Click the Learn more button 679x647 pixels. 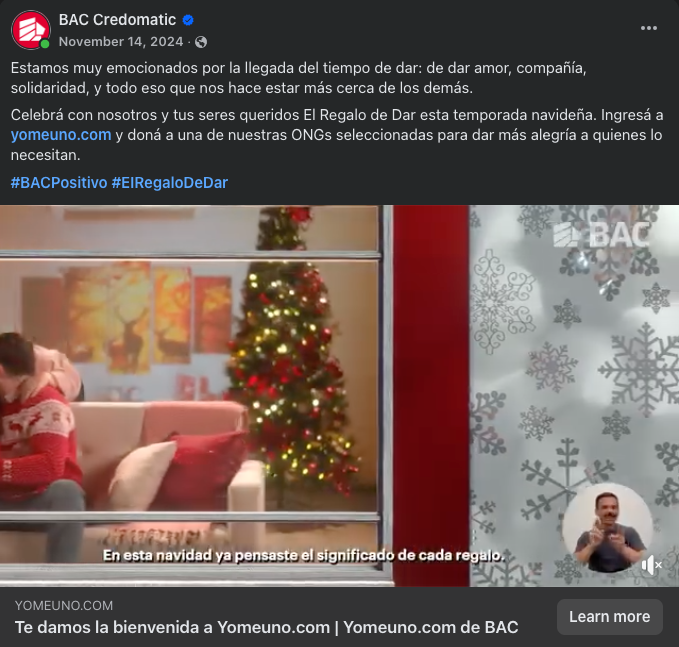[x=609, y=617]
